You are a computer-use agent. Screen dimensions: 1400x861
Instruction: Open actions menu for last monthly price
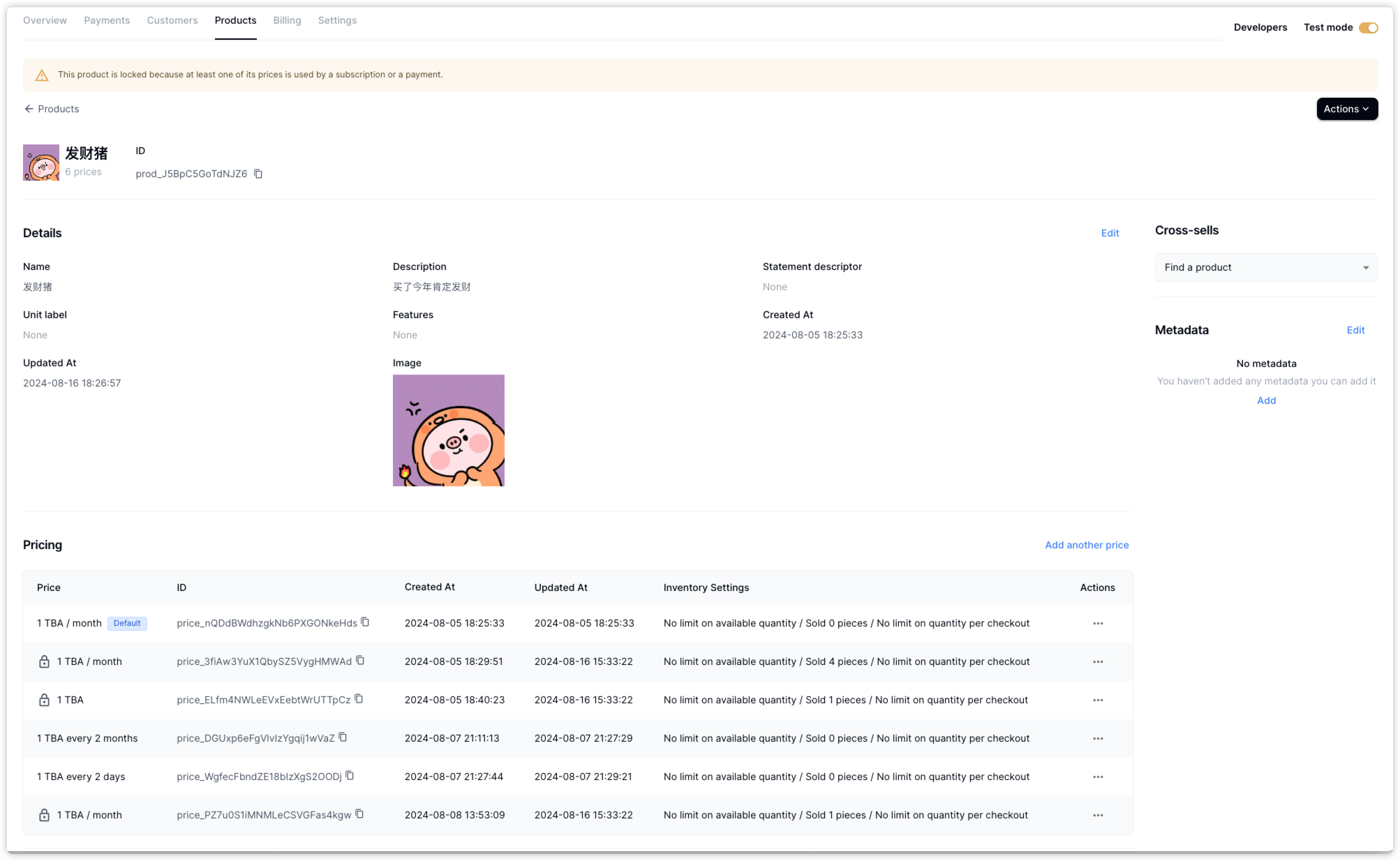[1097, 815]
